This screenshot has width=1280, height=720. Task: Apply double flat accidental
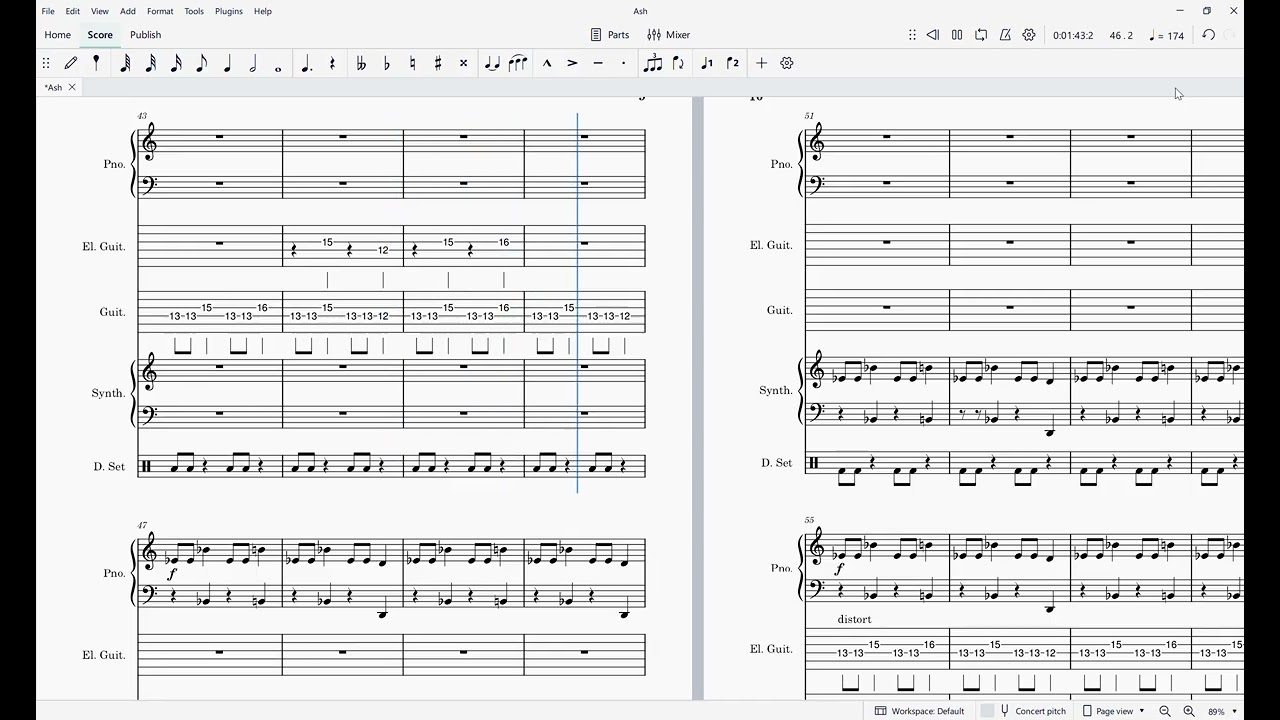pos(361,63)
